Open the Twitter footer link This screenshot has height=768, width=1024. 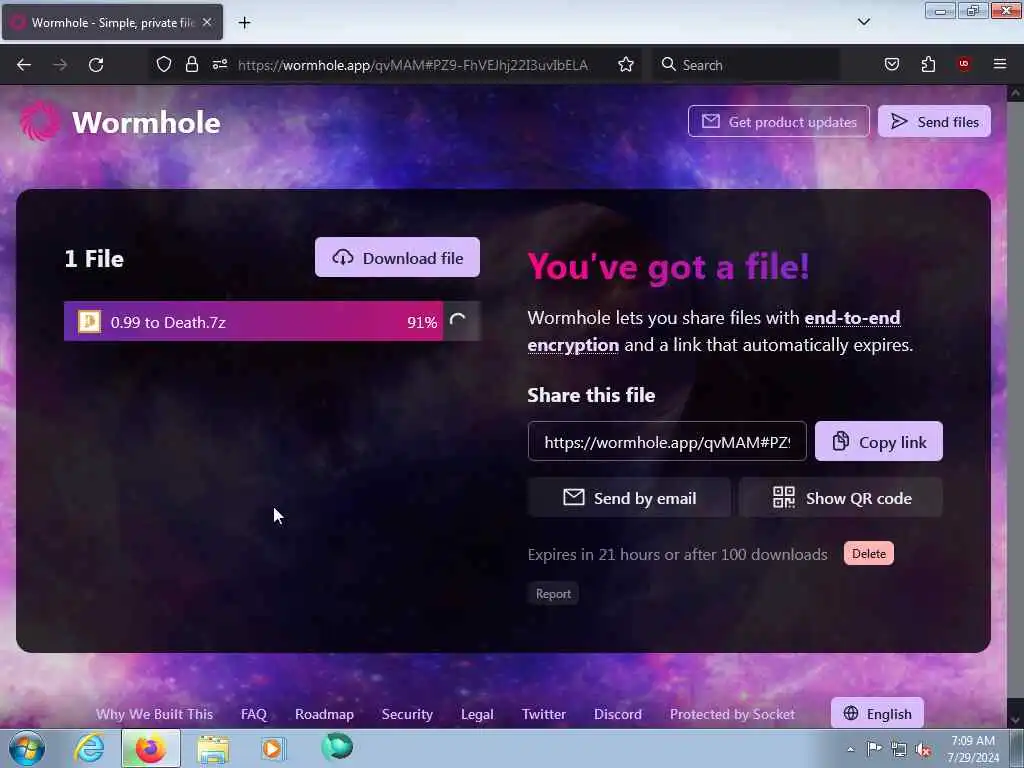pyautogui.click(x=544, y=714)
